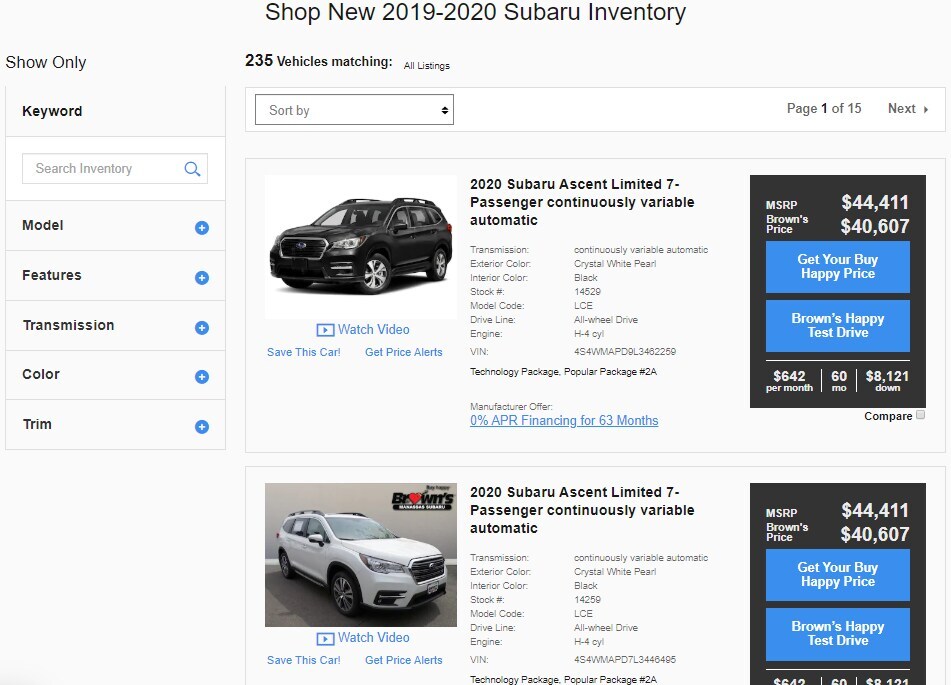Go to the Next results page

[908, 109]
